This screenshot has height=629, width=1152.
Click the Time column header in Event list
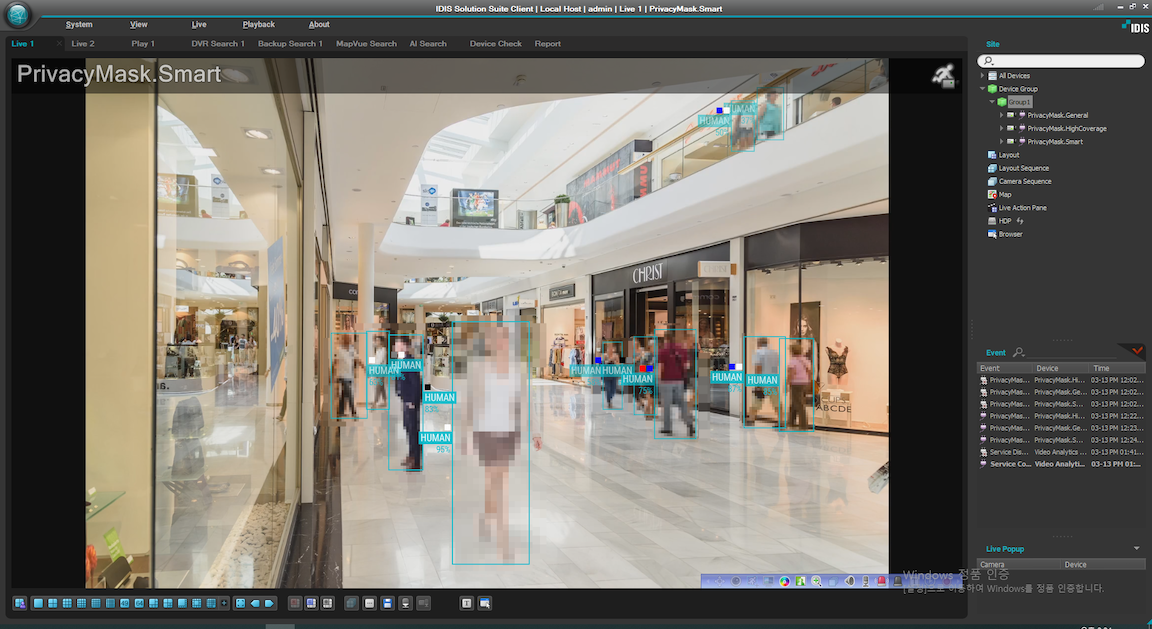[1100, 368]
